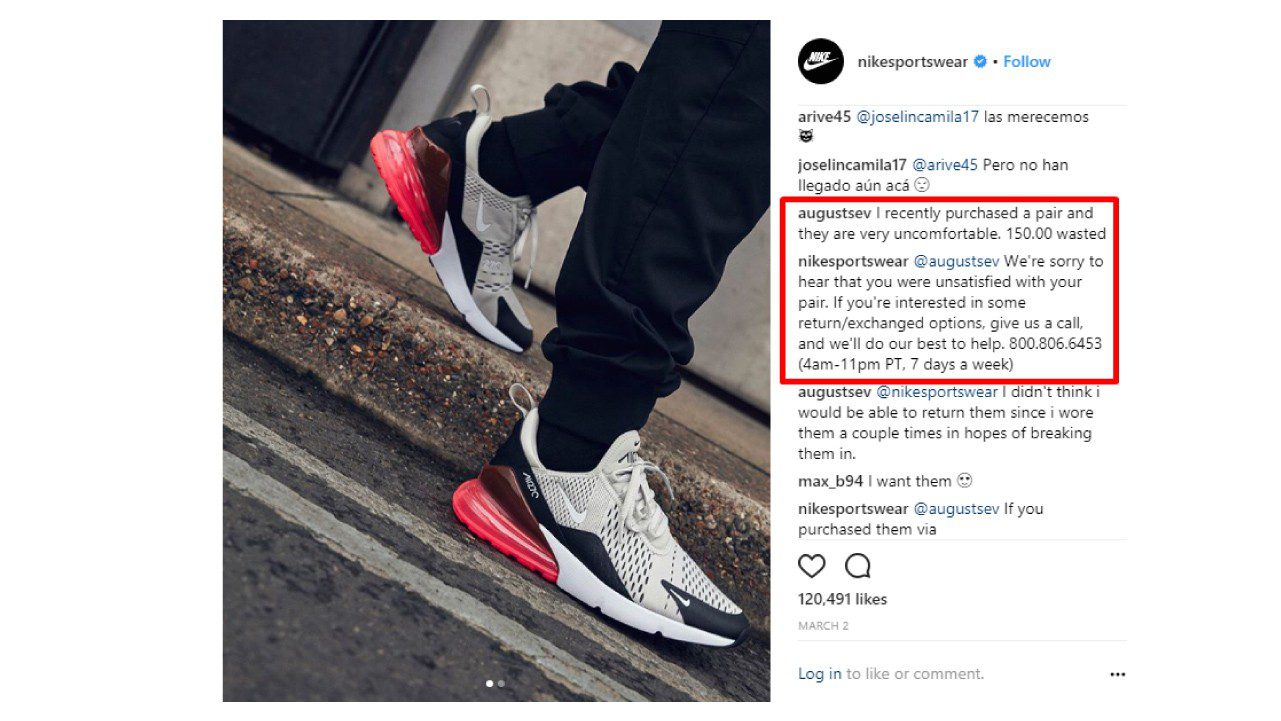Viewport: 1281px width, 721px height.
Task: Open augustsev profile from first comment
Action: [x=835, y=213]
